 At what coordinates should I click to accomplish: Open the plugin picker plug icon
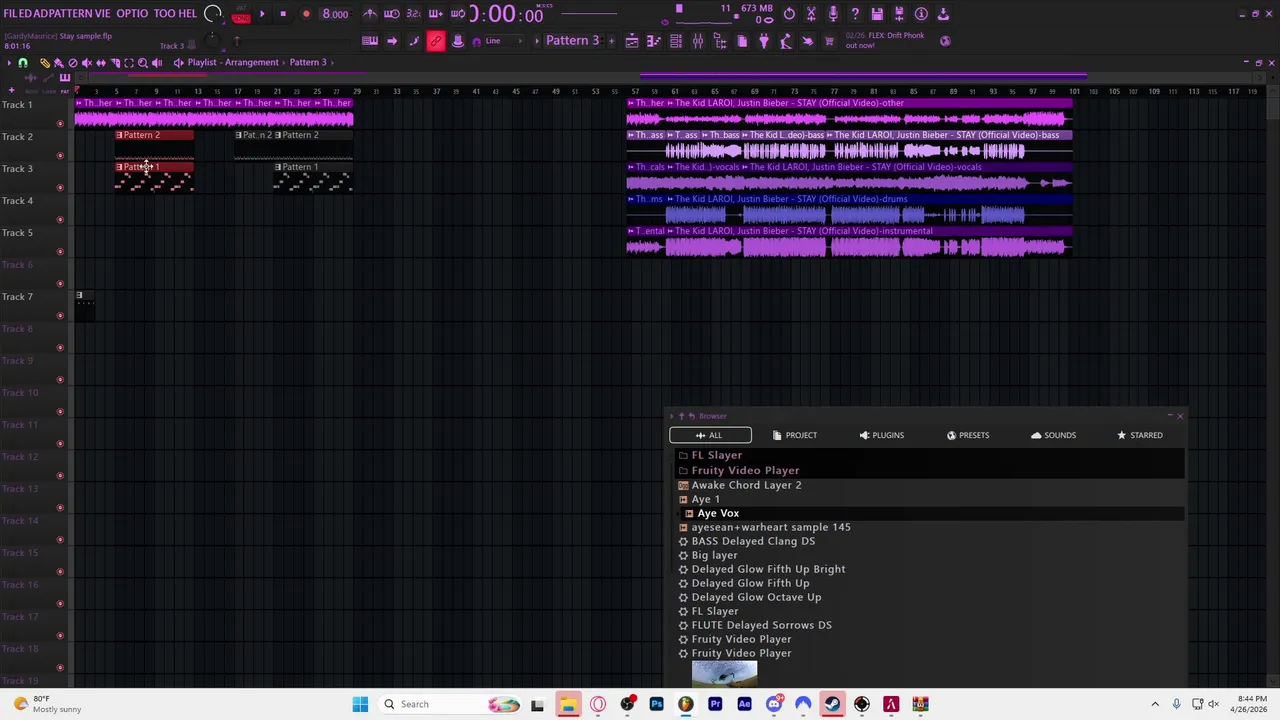(763, 41)
